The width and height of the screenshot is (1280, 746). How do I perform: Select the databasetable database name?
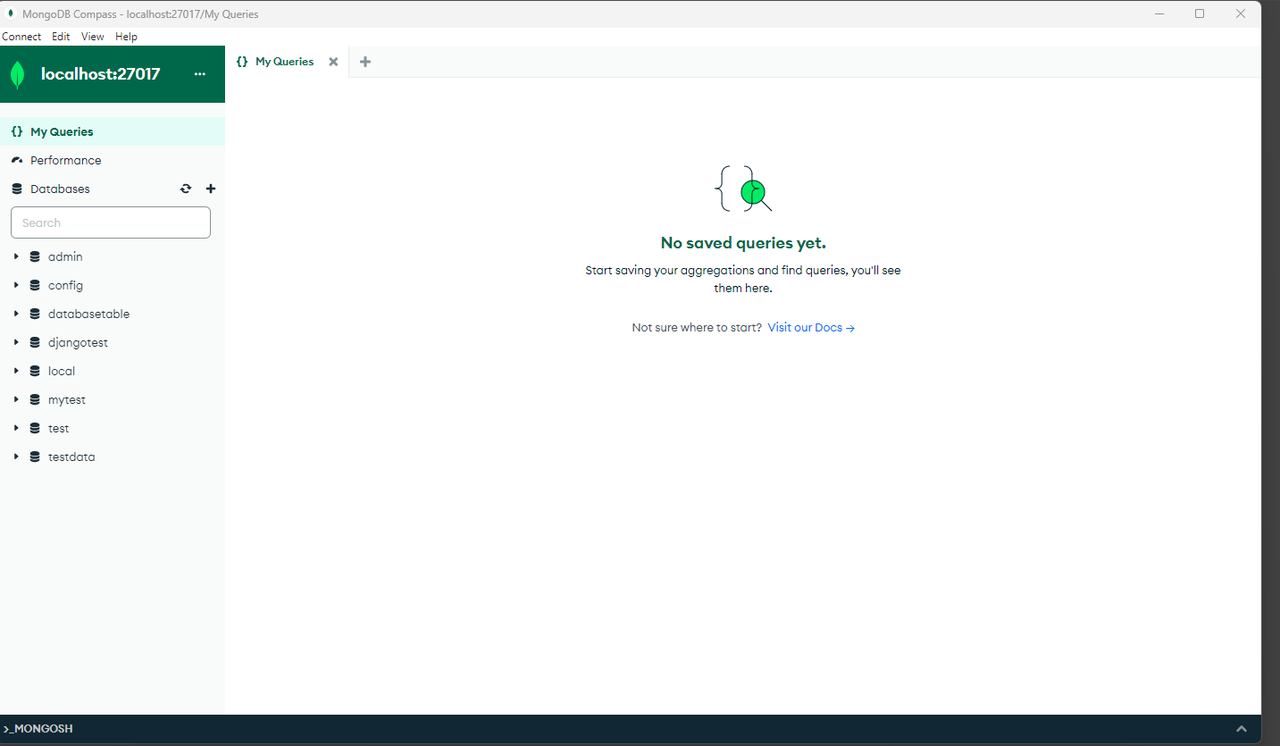tap(89, 314)
